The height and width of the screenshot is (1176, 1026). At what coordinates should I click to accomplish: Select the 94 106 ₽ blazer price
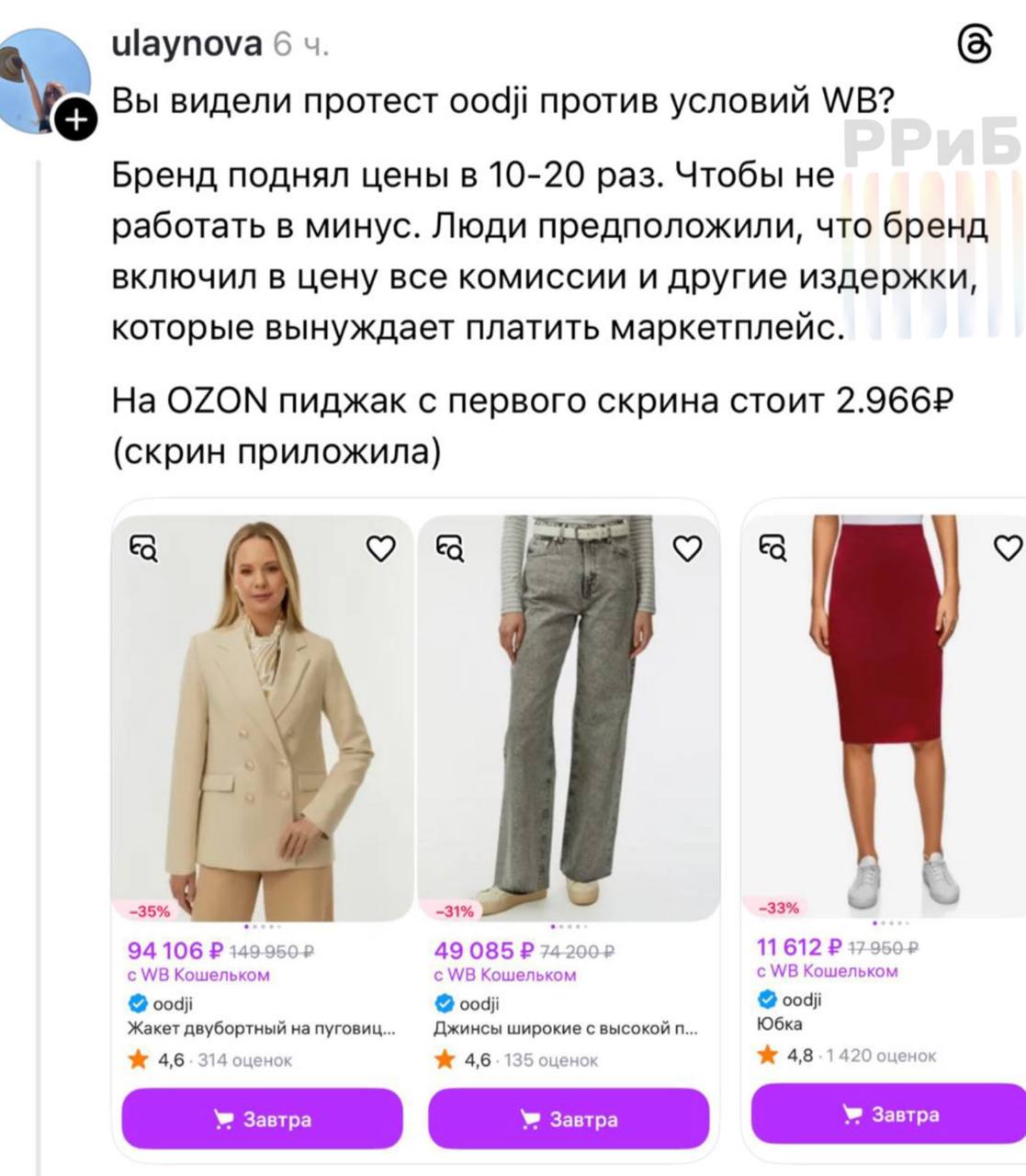[x=175, y=950]
